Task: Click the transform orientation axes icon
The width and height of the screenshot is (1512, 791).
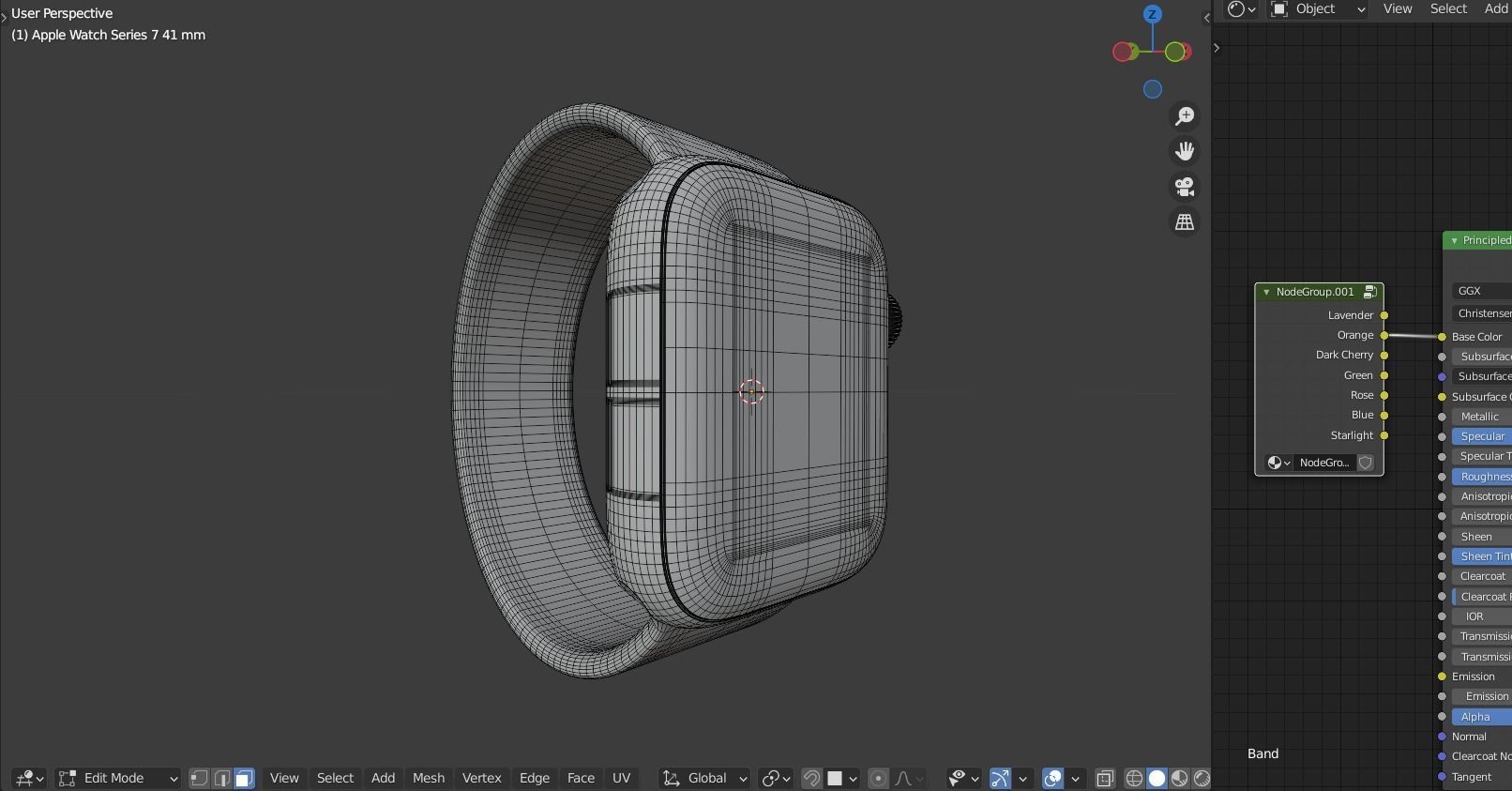Action: click(x=672, y=778)
